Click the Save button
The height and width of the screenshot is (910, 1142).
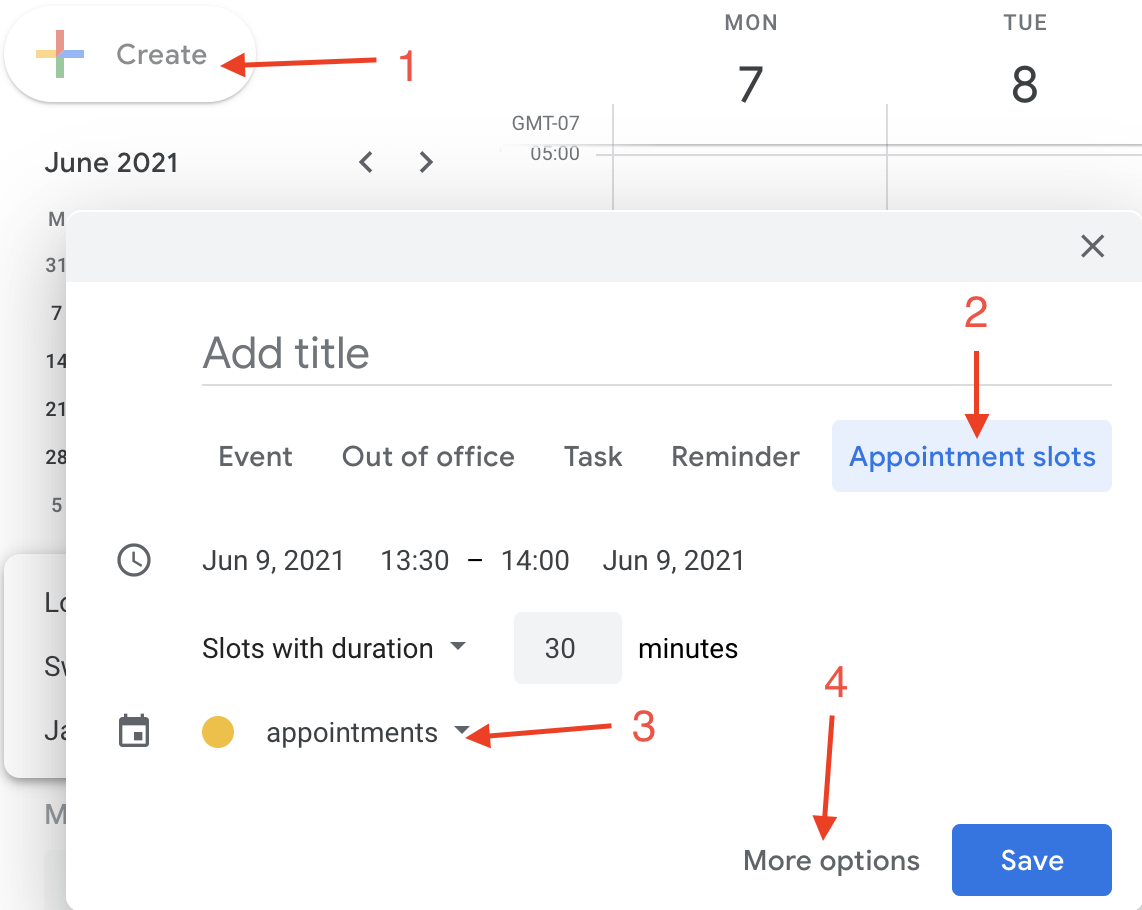pos(1031,861)
